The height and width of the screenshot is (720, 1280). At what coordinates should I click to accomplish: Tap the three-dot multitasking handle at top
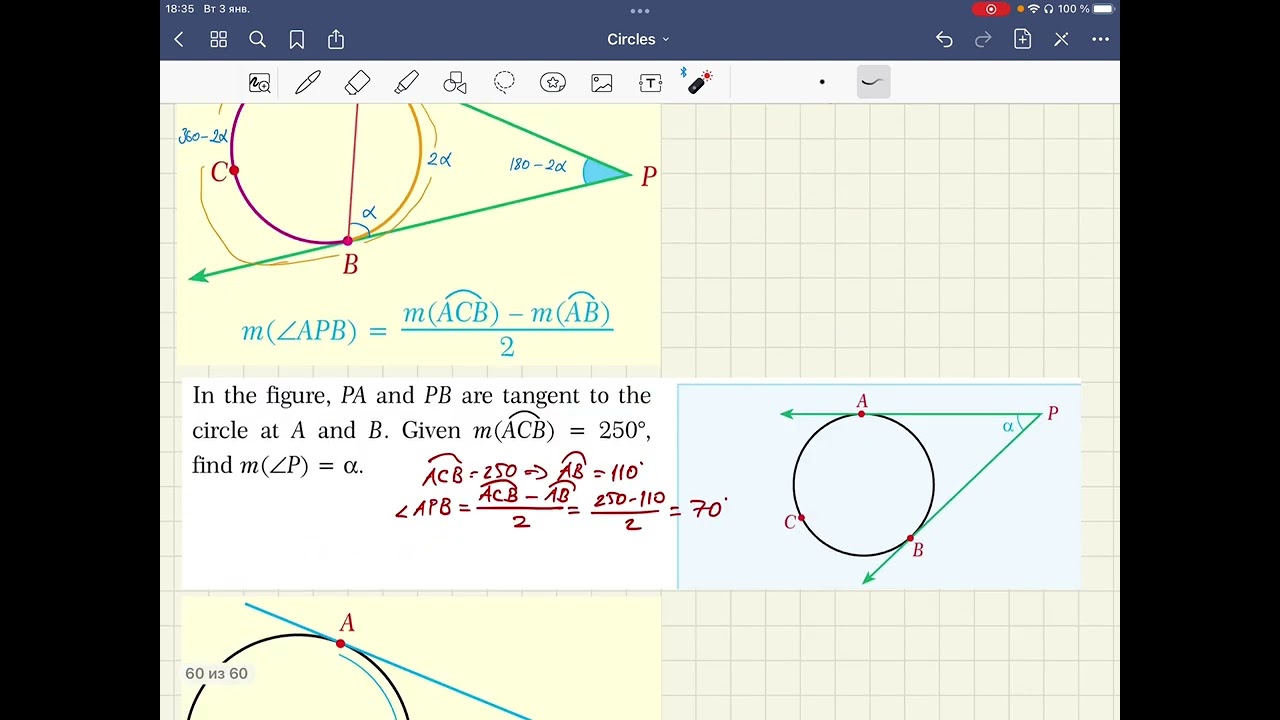pos(640,11)
